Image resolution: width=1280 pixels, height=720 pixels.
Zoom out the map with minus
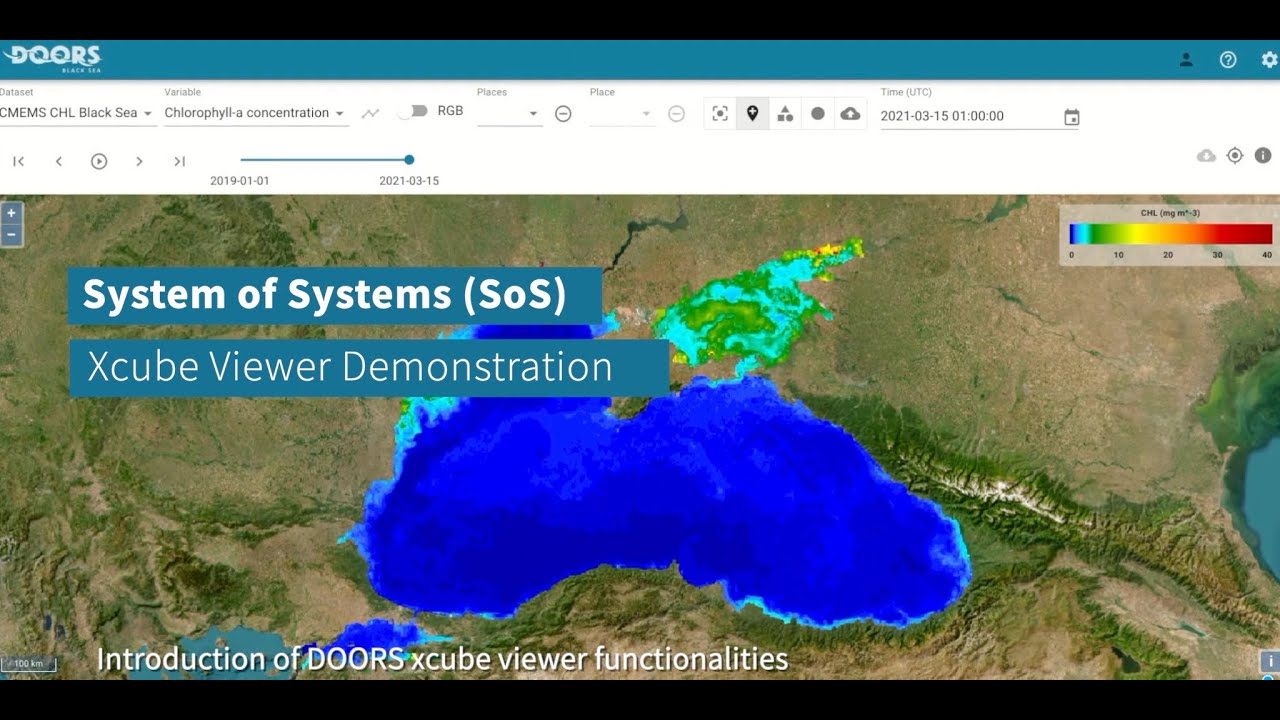[x=11, y=235]
